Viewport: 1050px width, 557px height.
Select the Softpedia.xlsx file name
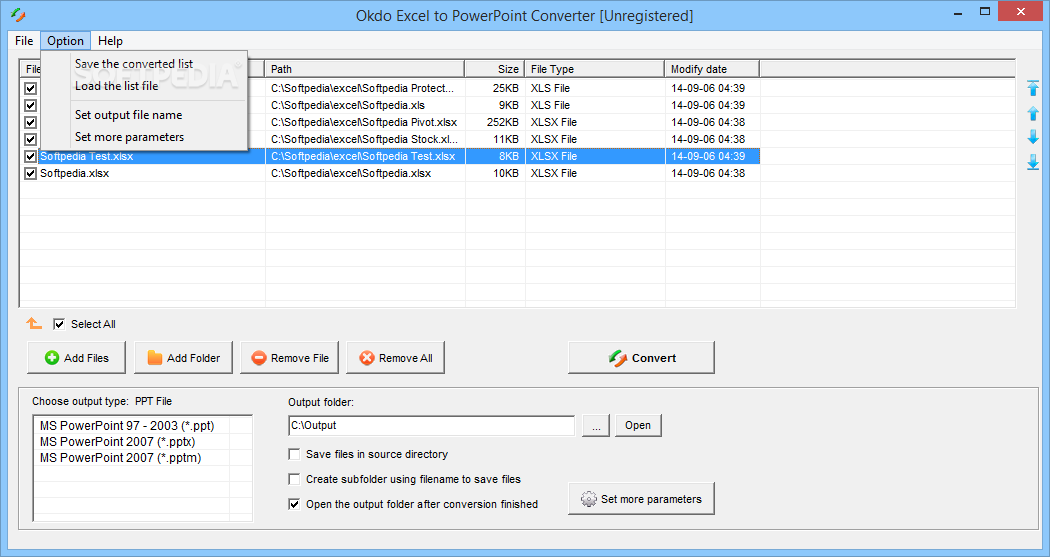click(x=74, y=173)
